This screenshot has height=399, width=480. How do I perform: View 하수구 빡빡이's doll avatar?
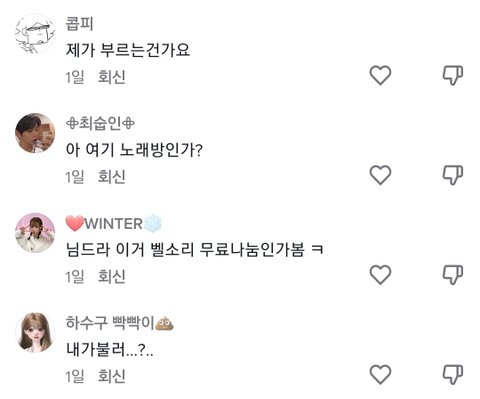tap(35, 332)
